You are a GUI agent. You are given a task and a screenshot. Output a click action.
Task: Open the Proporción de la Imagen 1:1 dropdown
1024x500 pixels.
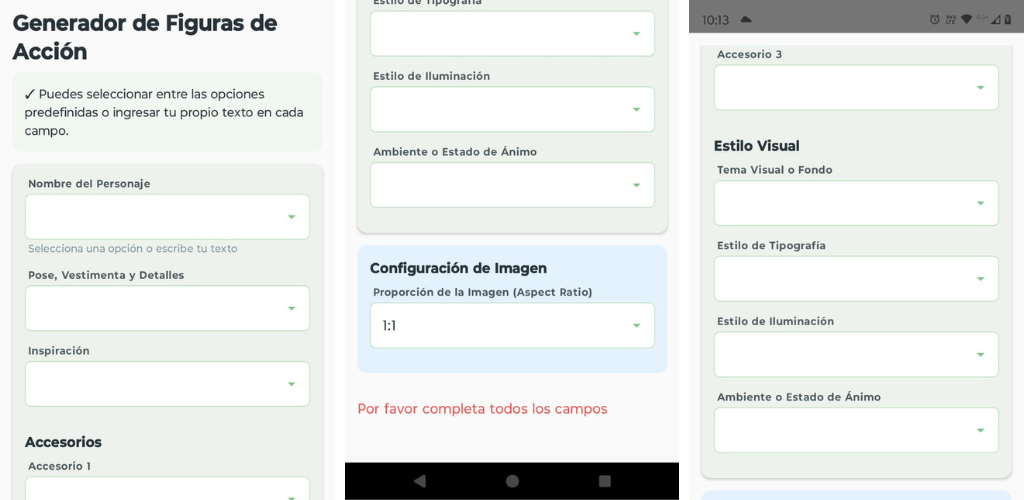[x=512, y=325]
